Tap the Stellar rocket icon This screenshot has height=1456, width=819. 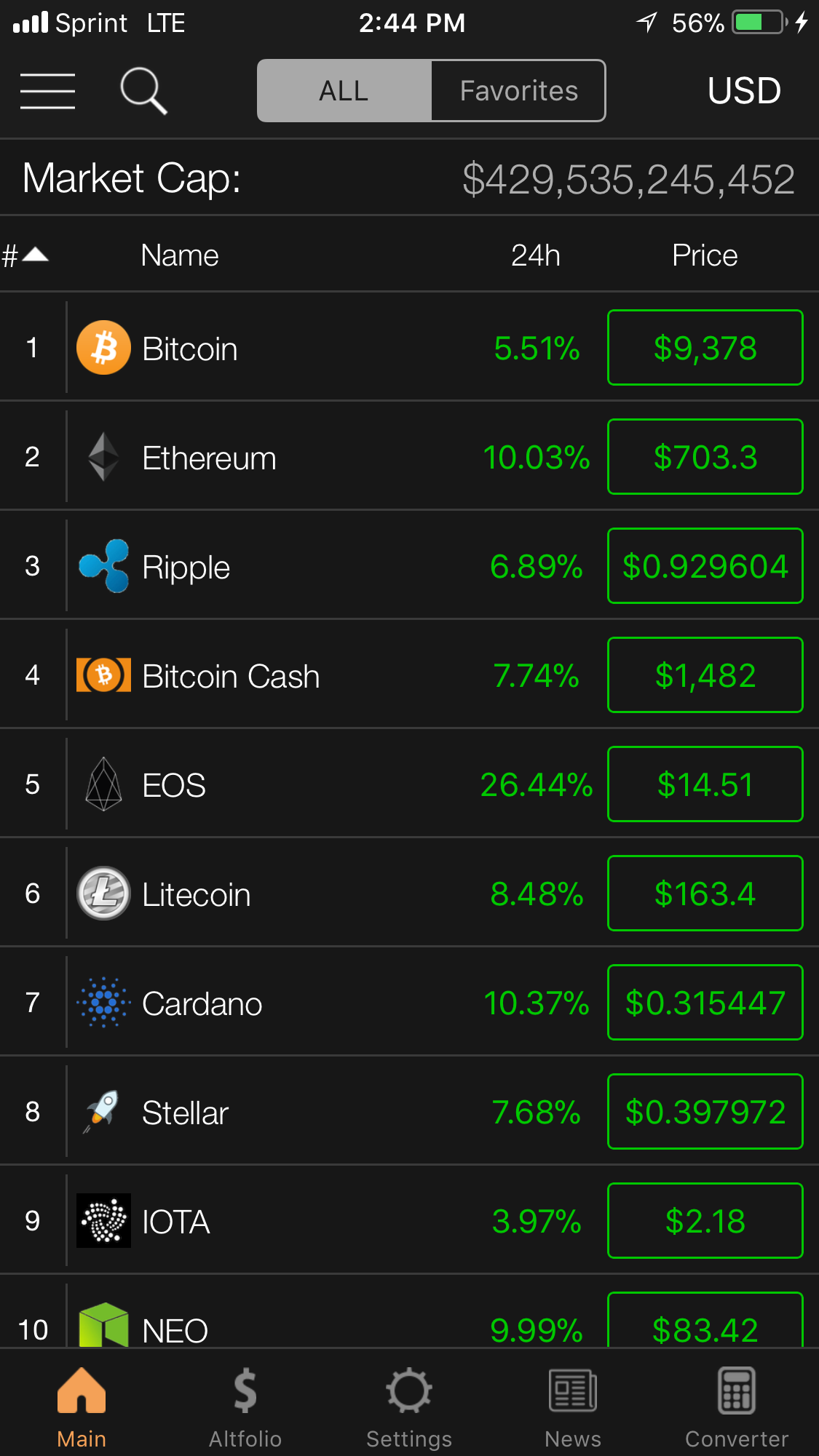click(103, 1112)
